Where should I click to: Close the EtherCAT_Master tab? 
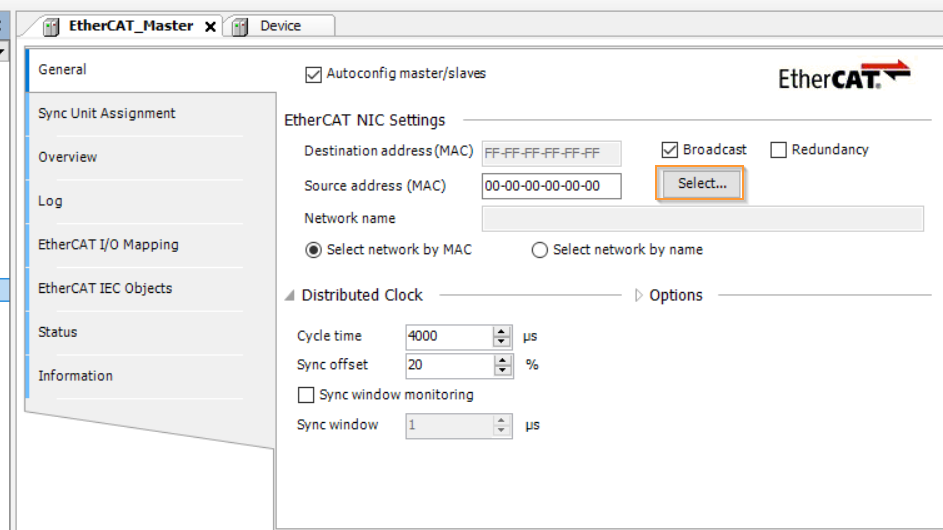[210, 26]
